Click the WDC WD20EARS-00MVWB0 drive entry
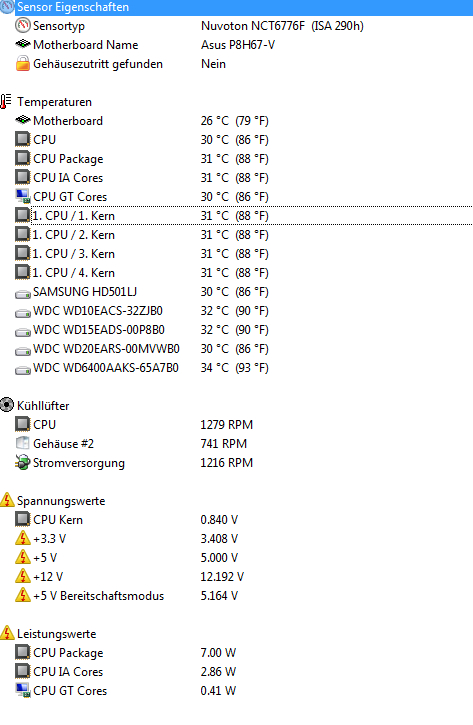This screenshot has height=725, width=473. [106, 349]
